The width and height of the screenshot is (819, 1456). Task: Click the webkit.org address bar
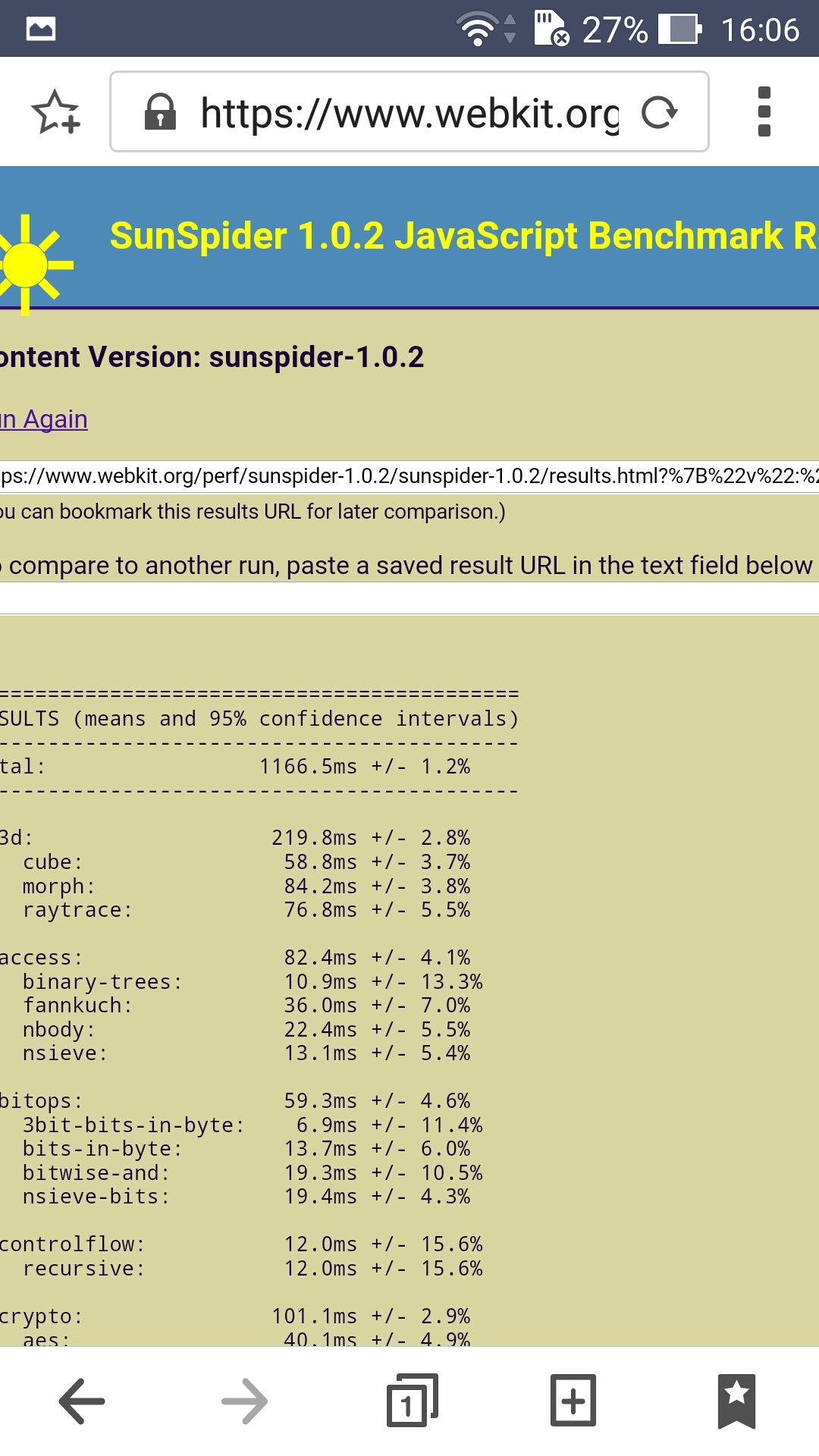click(x=409, y=112)
